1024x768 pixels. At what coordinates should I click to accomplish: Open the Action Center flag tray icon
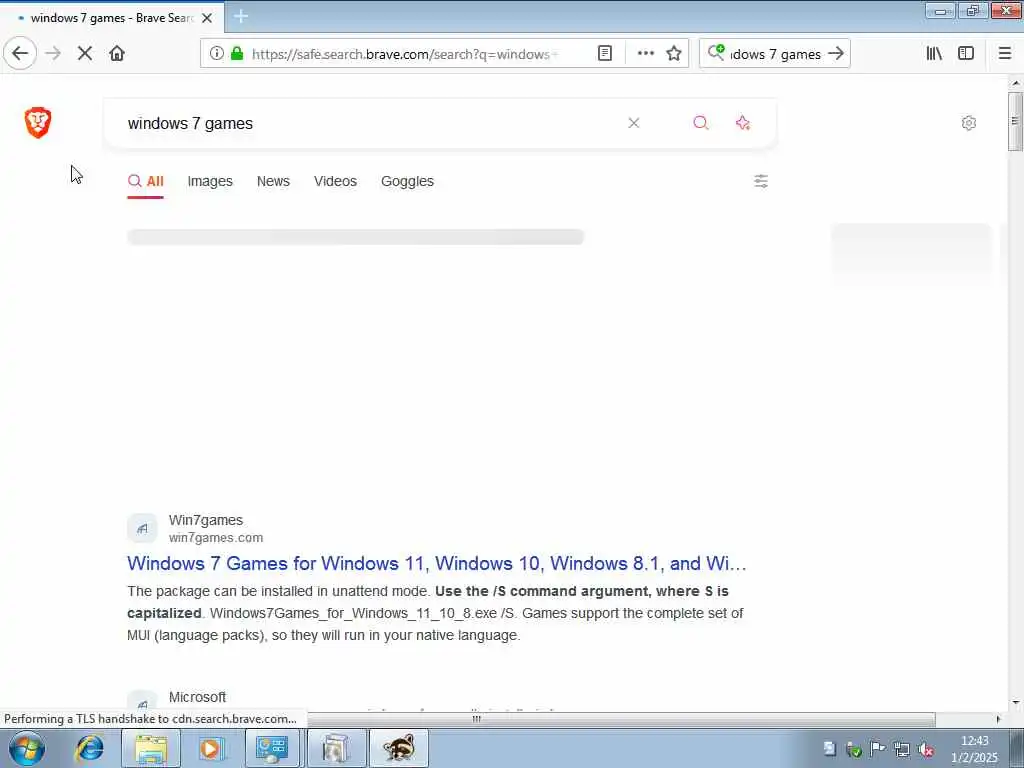coord(878,749)
